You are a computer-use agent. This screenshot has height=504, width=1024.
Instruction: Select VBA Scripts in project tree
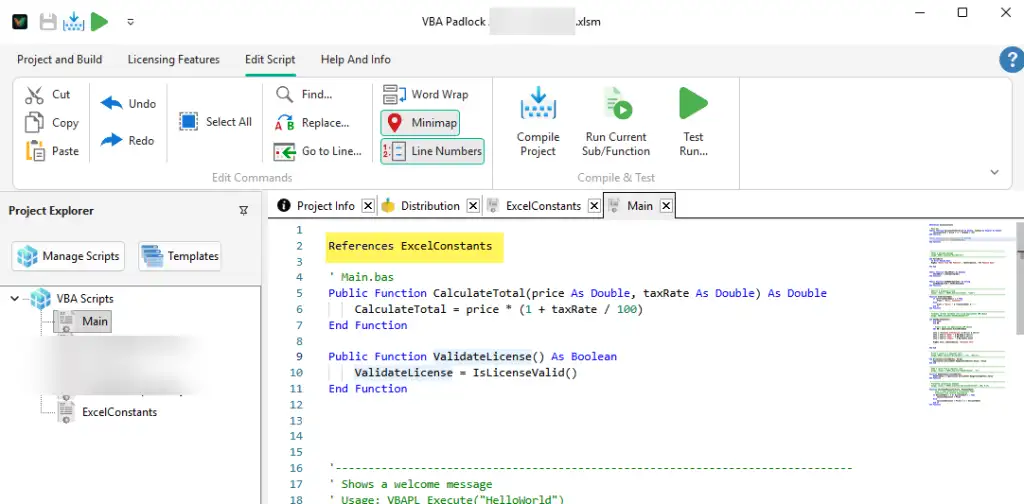tap(85, 299)
